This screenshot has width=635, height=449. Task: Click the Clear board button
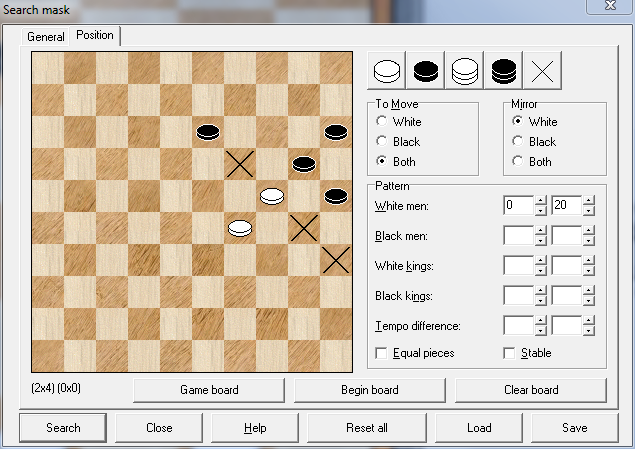[530, 390]
